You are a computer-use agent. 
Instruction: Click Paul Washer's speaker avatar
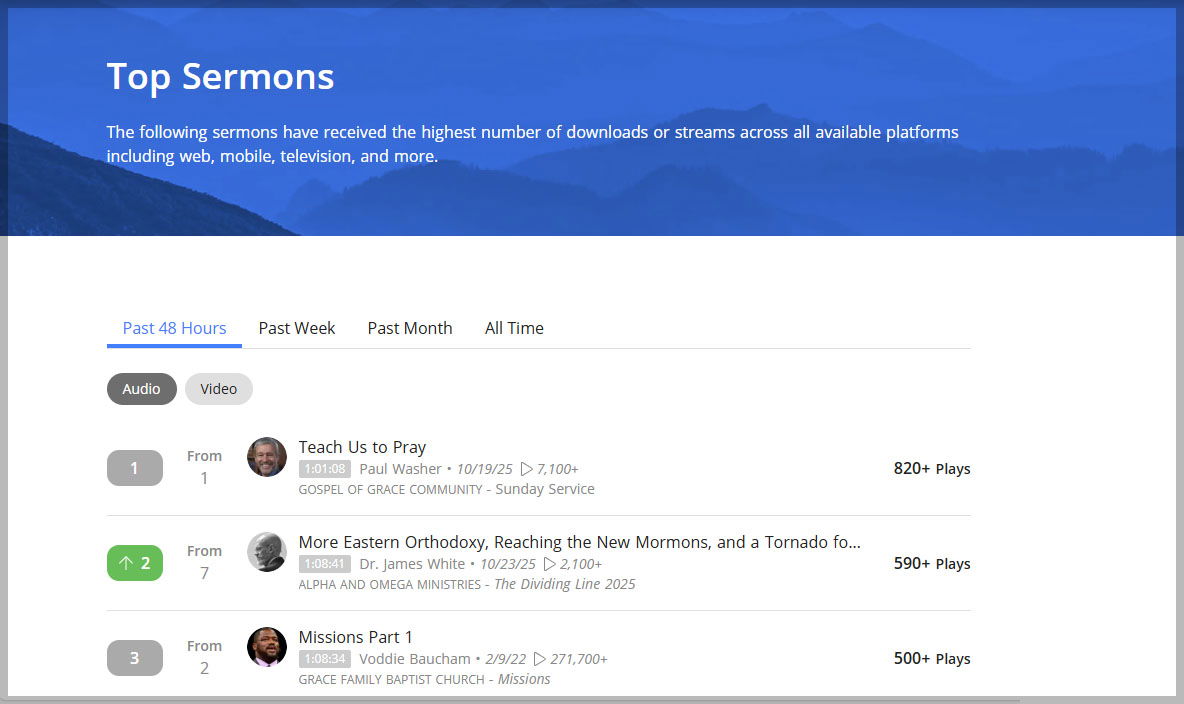[x=267, y=457]
